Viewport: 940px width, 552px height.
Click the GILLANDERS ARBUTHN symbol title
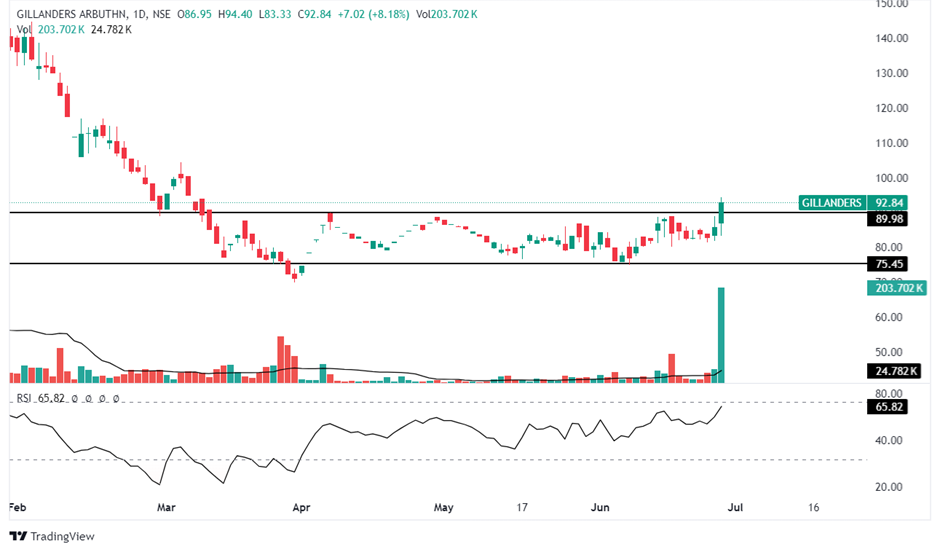[71, 15]
